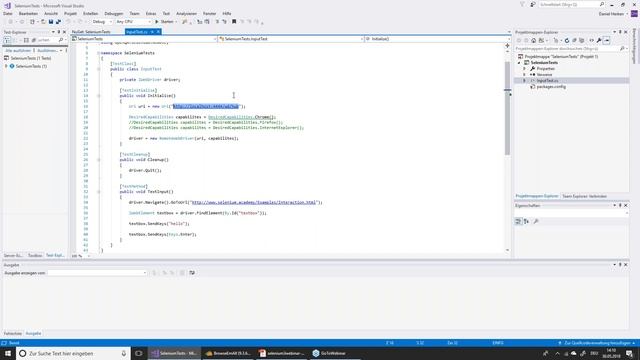Open the selenium webinar PowerPoint taskbar item

(282, 353)
